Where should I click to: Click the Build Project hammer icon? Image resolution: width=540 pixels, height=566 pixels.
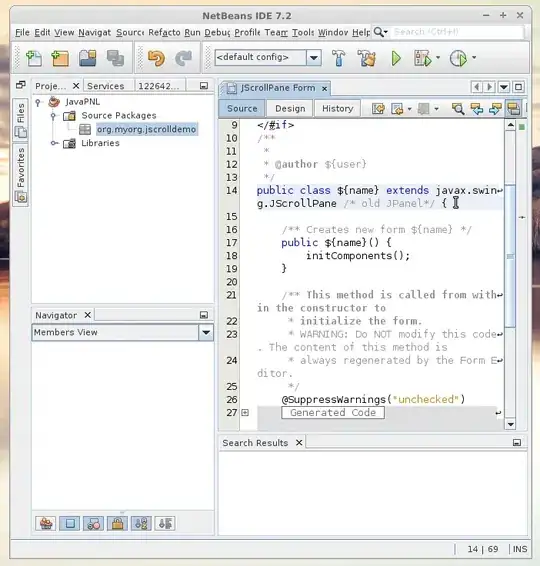(x=338, y=58)
